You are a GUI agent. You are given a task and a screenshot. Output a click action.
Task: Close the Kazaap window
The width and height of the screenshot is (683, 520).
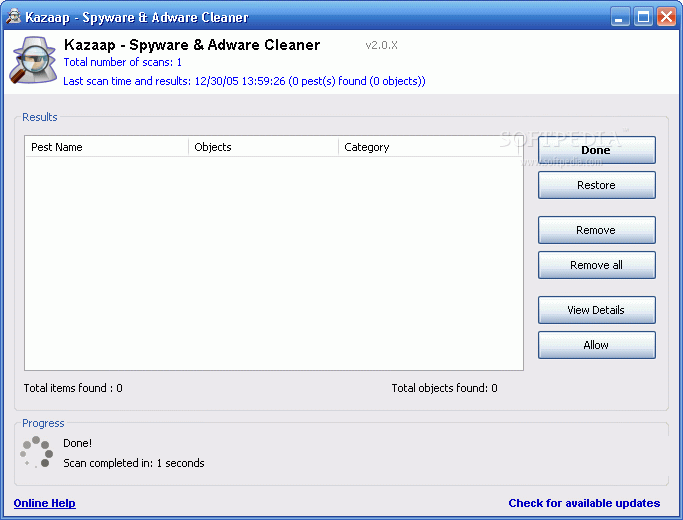pyautogui.click(x=666, y=17)
